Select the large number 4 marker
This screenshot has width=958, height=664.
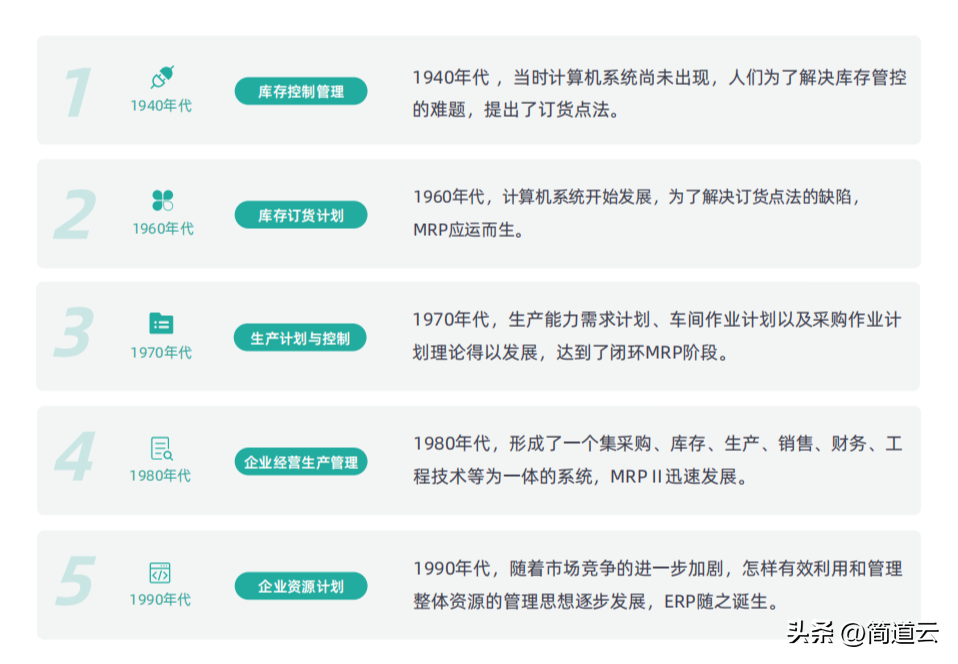click(x=74, y=458)
